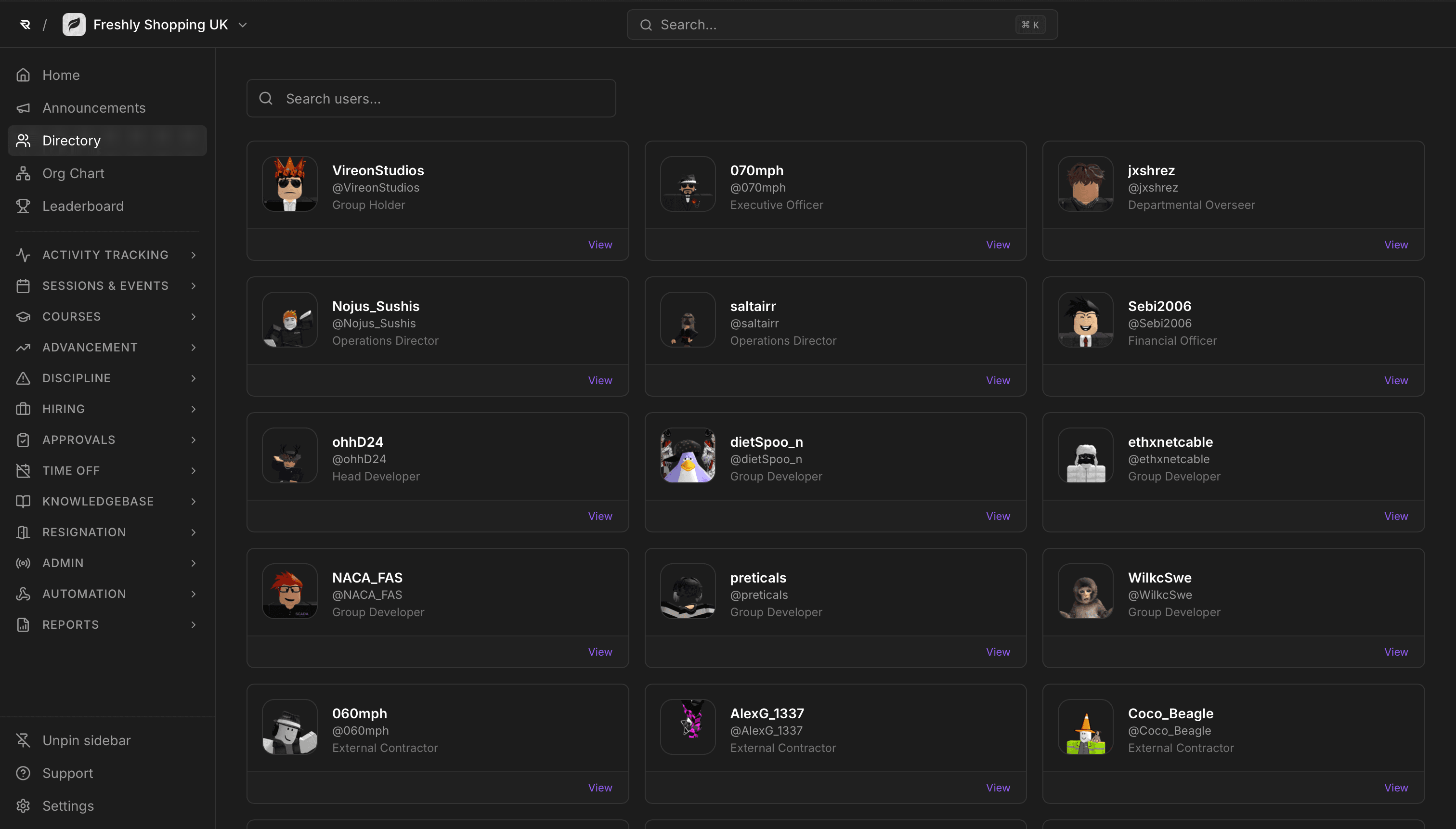Click the Resignation door icon
The height and width of the screenshot is (829, 1456).
(23, 532)
